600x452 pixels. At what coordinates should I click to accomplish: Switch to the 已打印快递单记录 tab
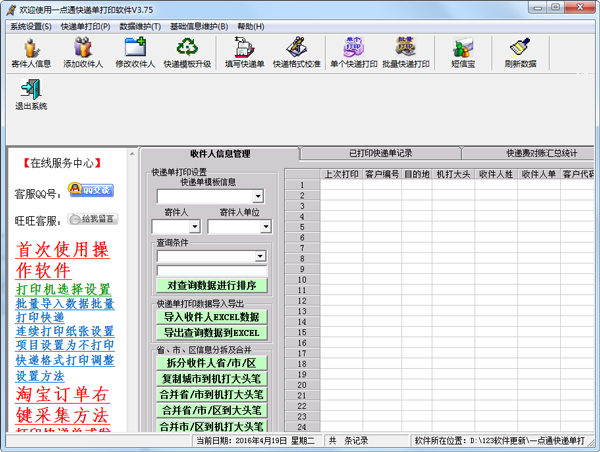pyautogui.click(x=380, y=153)
